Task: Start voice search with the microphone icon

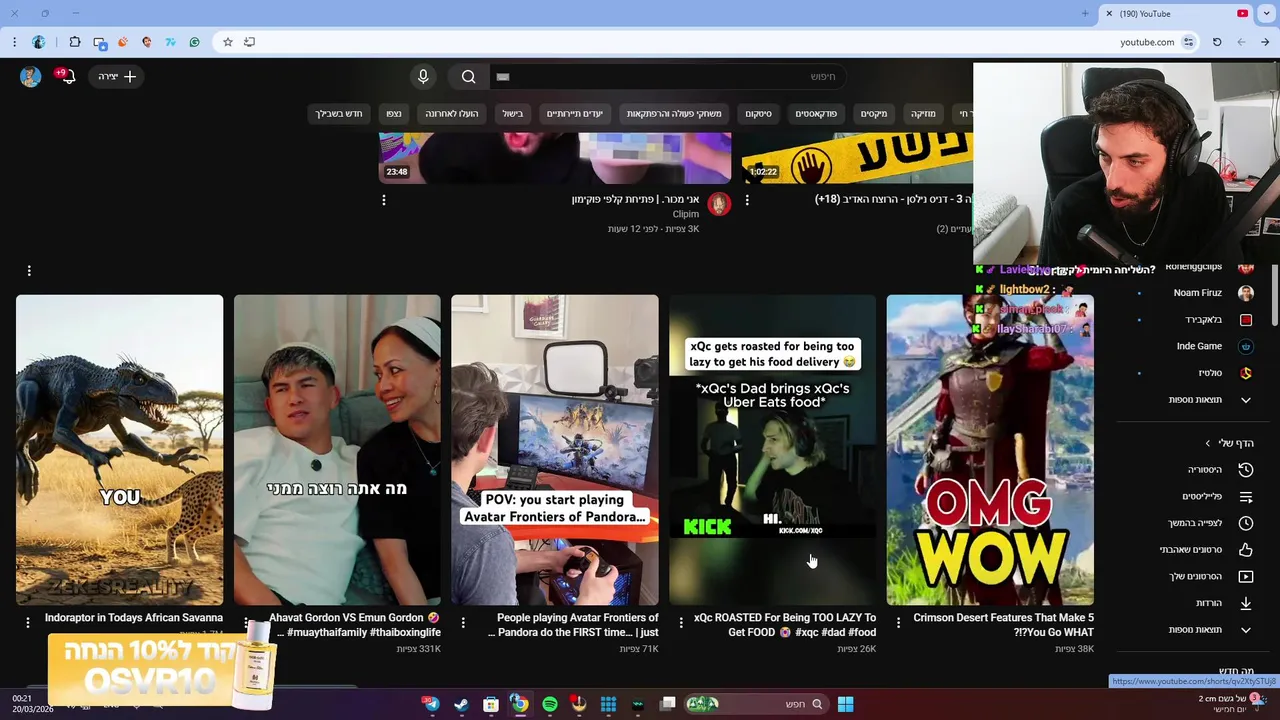Action: click(x=423, y=76)
